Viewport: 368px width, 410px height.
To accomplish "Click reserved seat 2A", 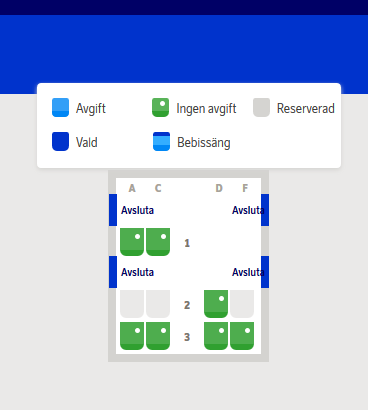I will [x=132, y=304].
